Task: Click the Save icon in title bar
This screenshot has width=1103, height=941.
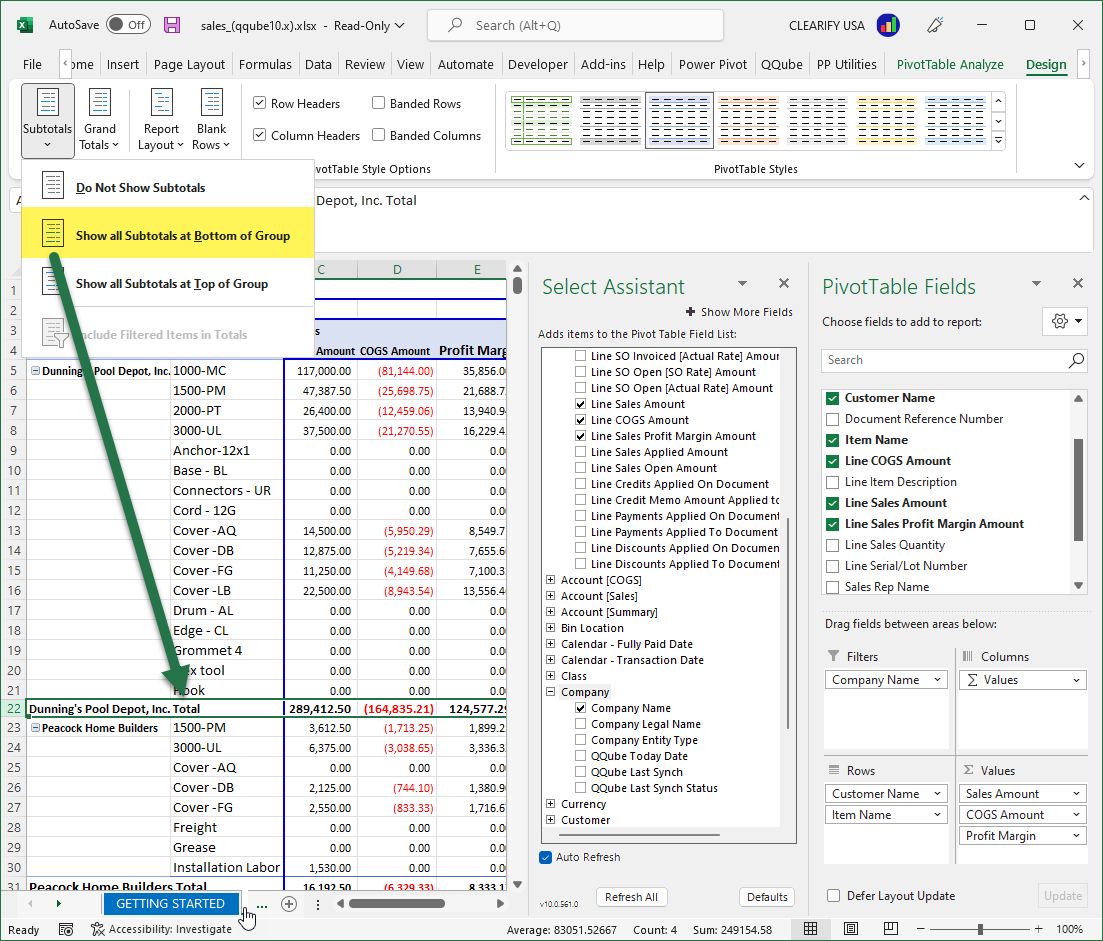Action: [172, 25]
